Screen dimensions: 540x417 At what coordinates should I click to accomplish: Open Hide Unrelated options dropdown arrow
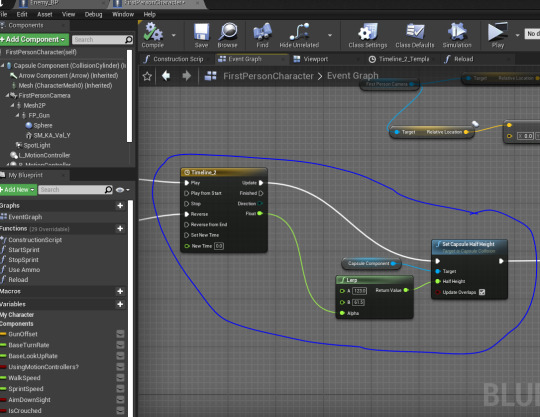click(330, 35)
